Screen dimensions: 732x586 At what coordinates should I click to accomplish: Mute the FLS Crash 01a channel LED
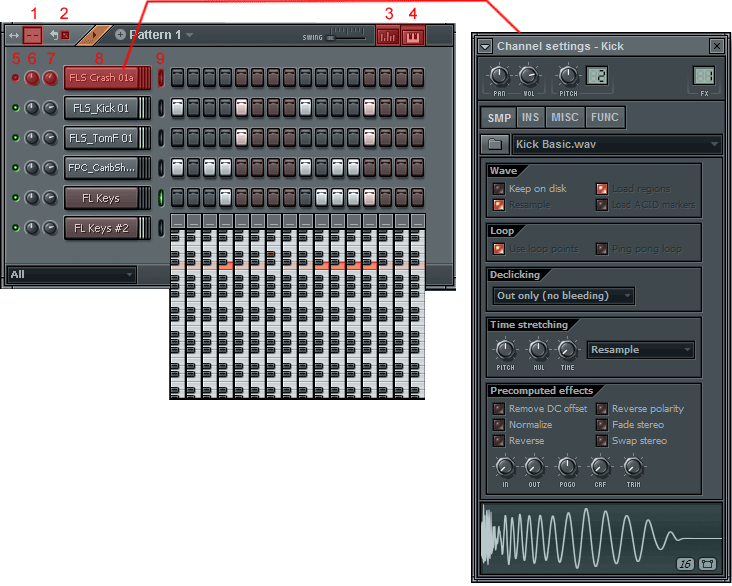pos(15,78)
